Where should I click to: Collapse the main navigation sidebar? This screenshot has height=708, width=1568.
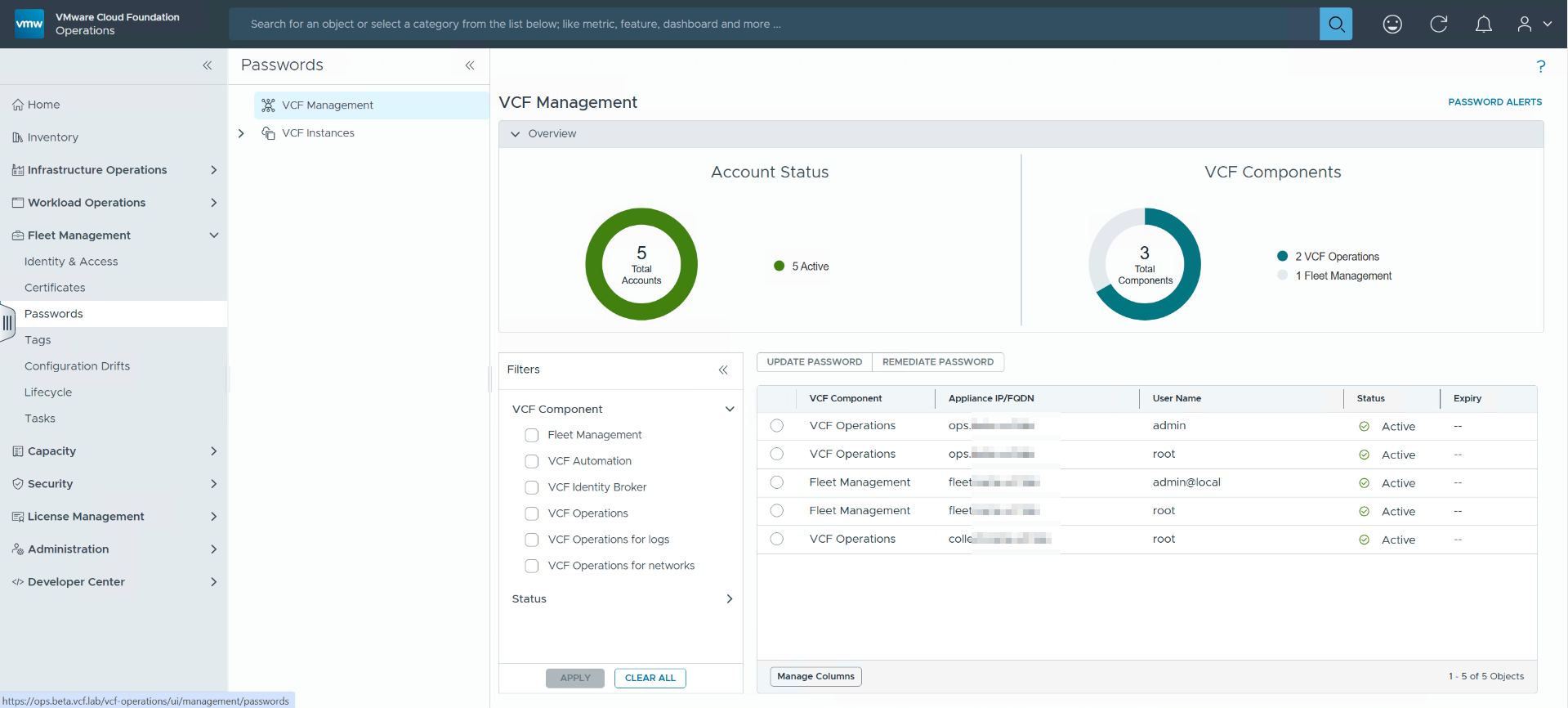(208, 65)
